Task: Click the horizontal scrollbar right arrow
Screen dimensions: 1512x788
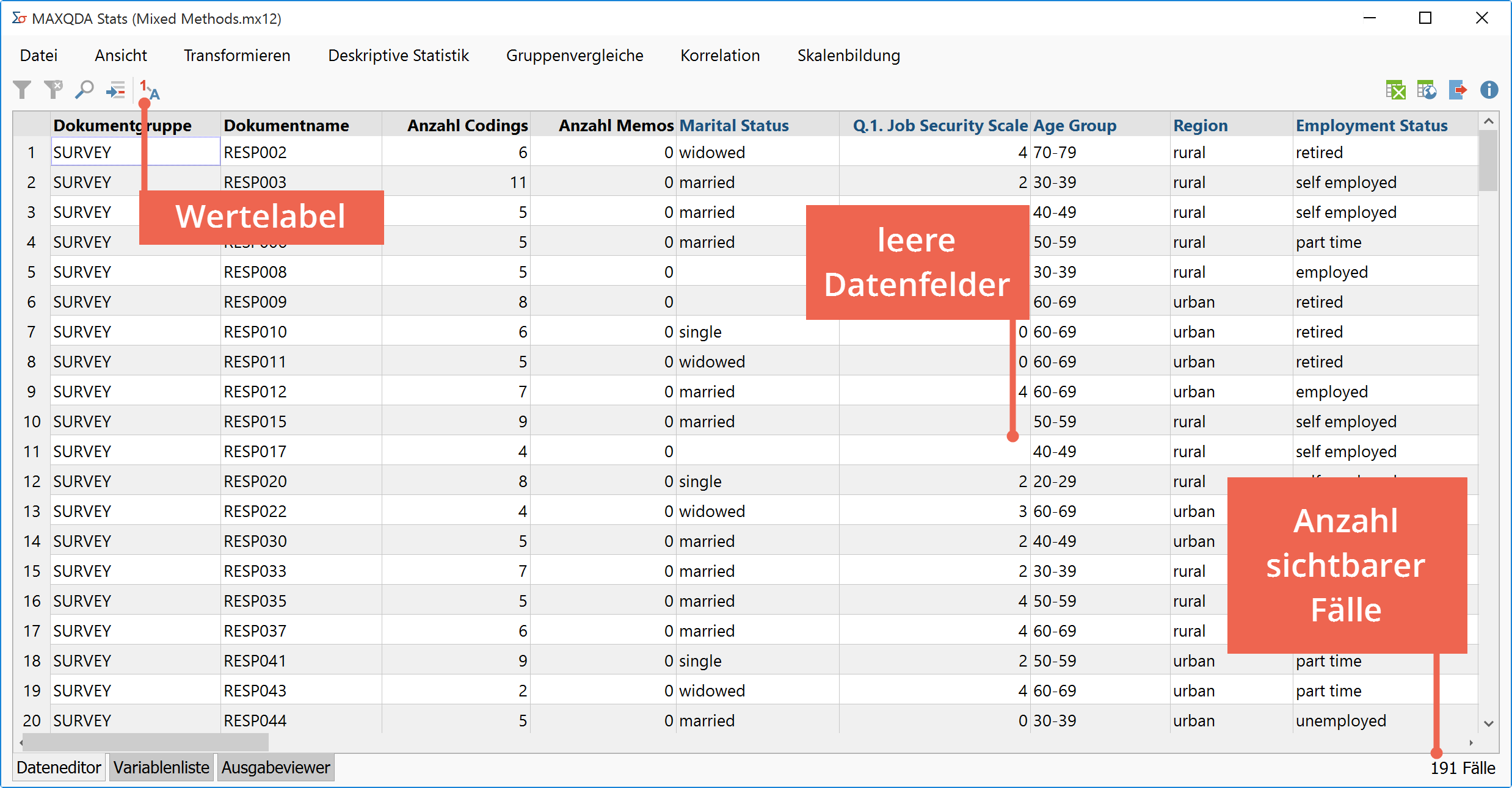Action: pos(1471,742)
